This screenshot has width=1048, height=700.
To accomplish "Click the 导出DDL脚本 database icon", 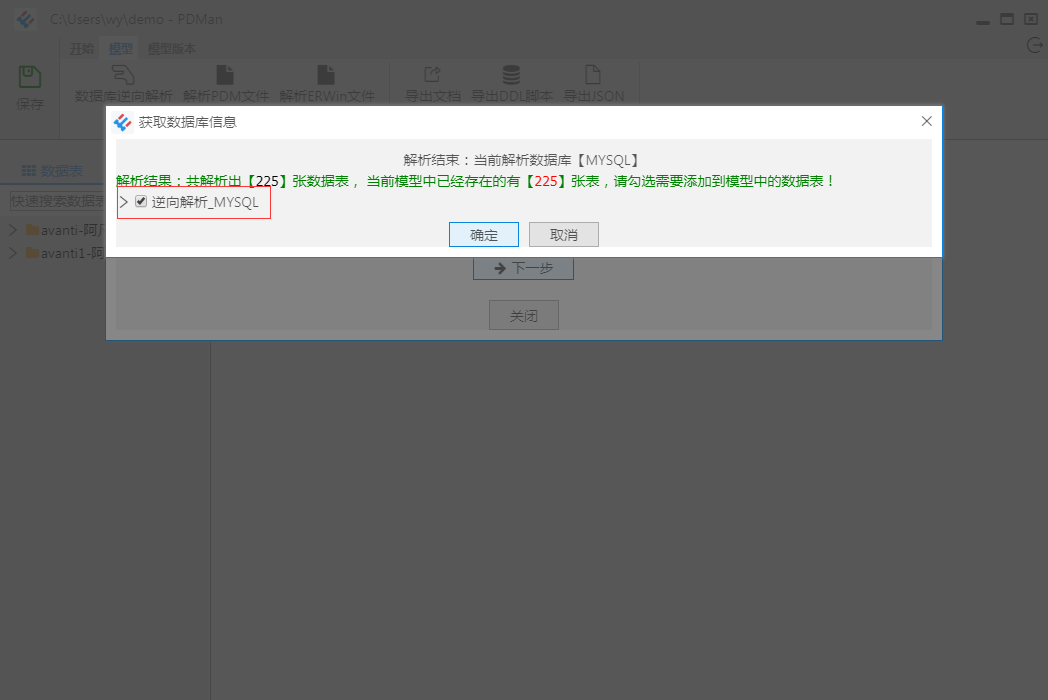I will point(511,75).
